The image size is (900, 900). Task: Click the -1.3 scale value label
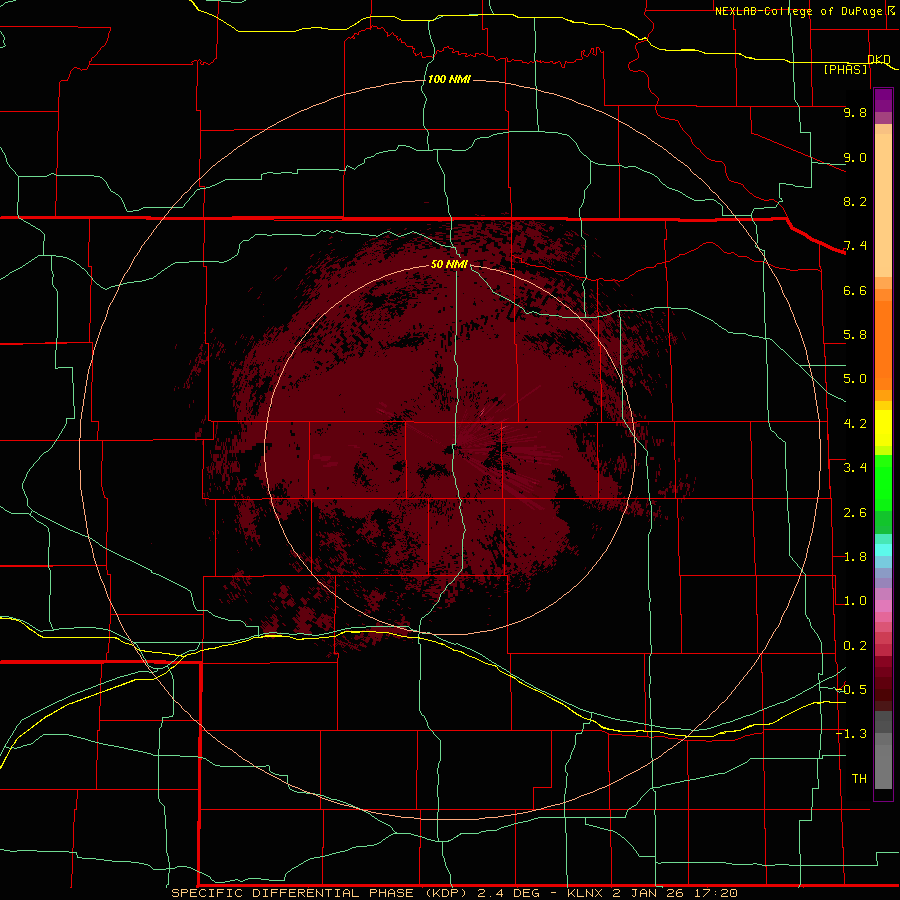851,734
